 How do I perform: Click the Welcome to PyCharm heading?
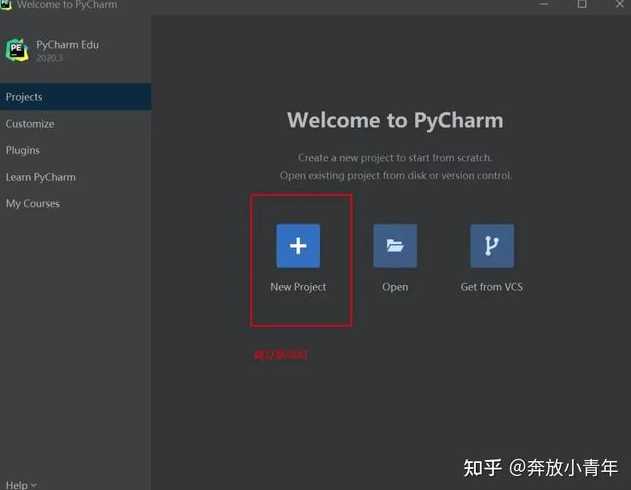click(x=395, y=120)
